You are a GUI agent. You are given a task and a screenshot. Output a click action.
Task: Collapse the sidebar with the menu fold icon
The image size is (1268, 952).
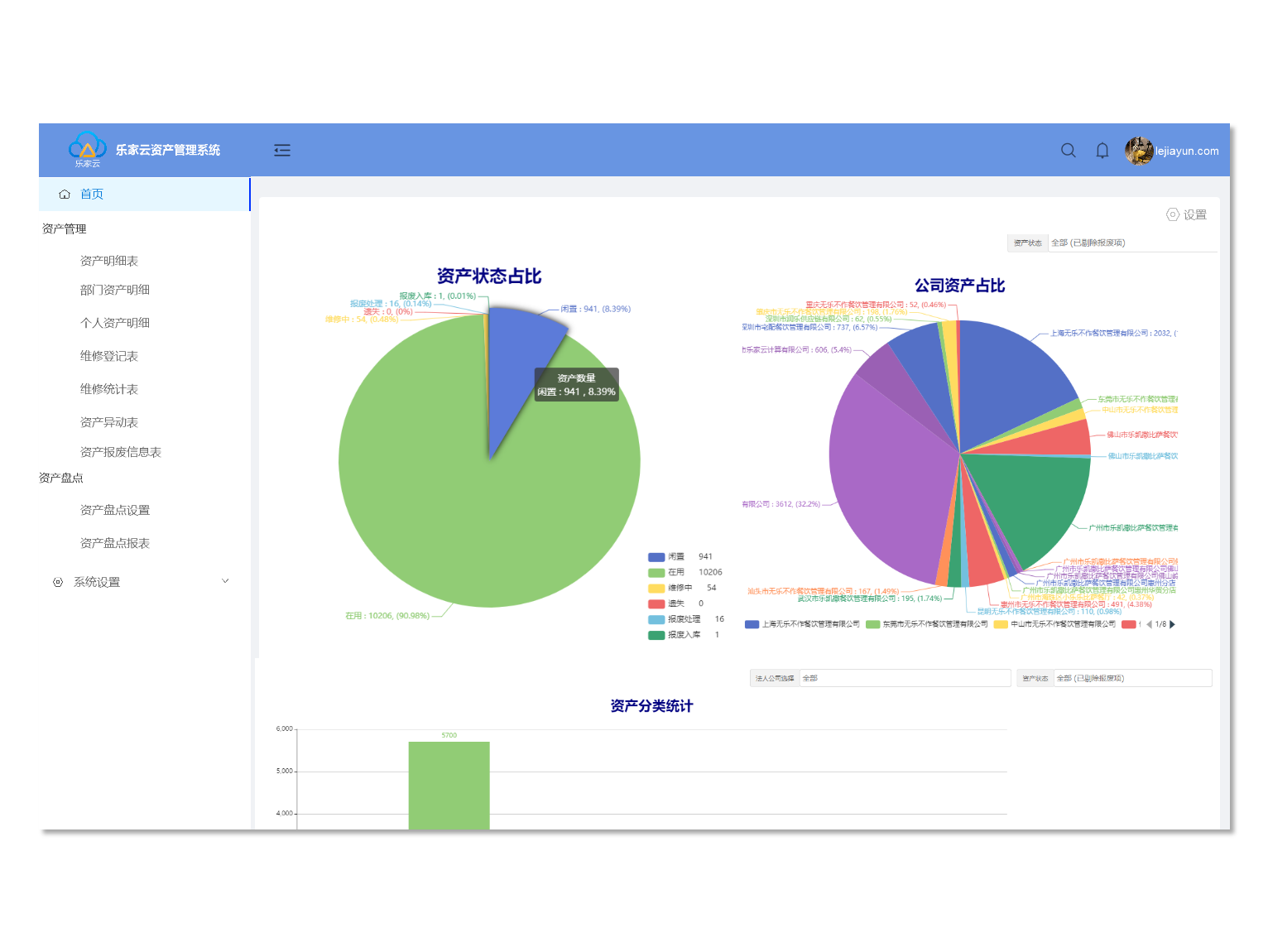click(x=282, y=150)
